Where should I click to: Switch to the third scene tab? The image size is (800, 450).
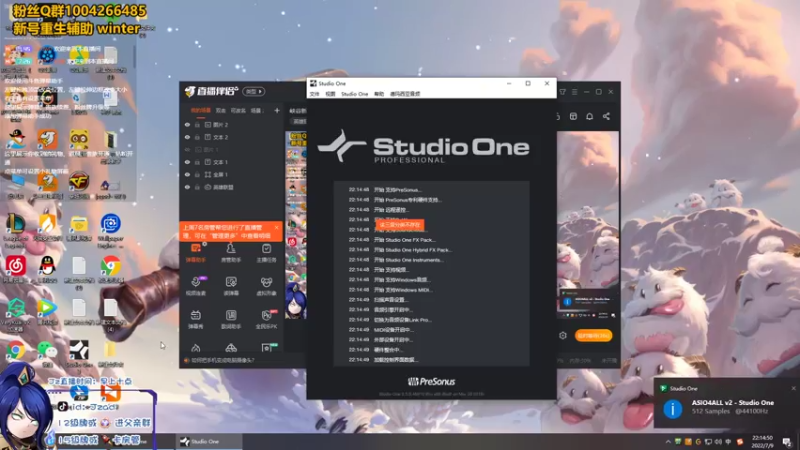pyautogui.click(x=238, y=110)
